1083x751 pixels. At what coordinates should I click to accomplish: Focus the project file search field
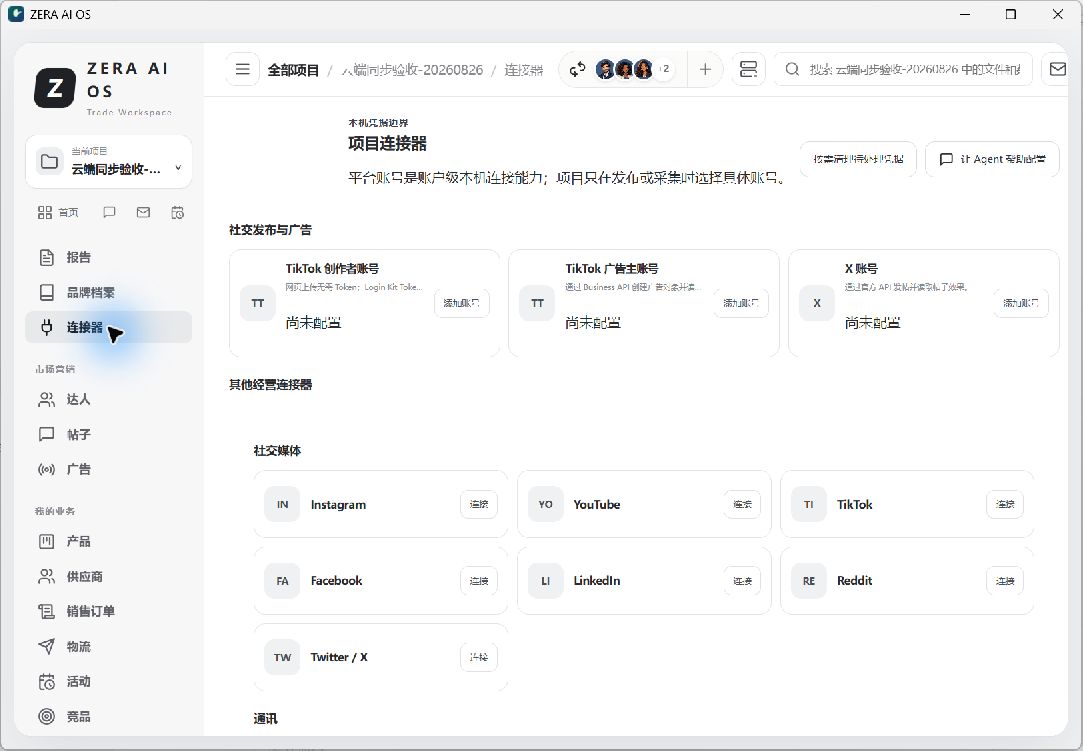click(903, 69)
